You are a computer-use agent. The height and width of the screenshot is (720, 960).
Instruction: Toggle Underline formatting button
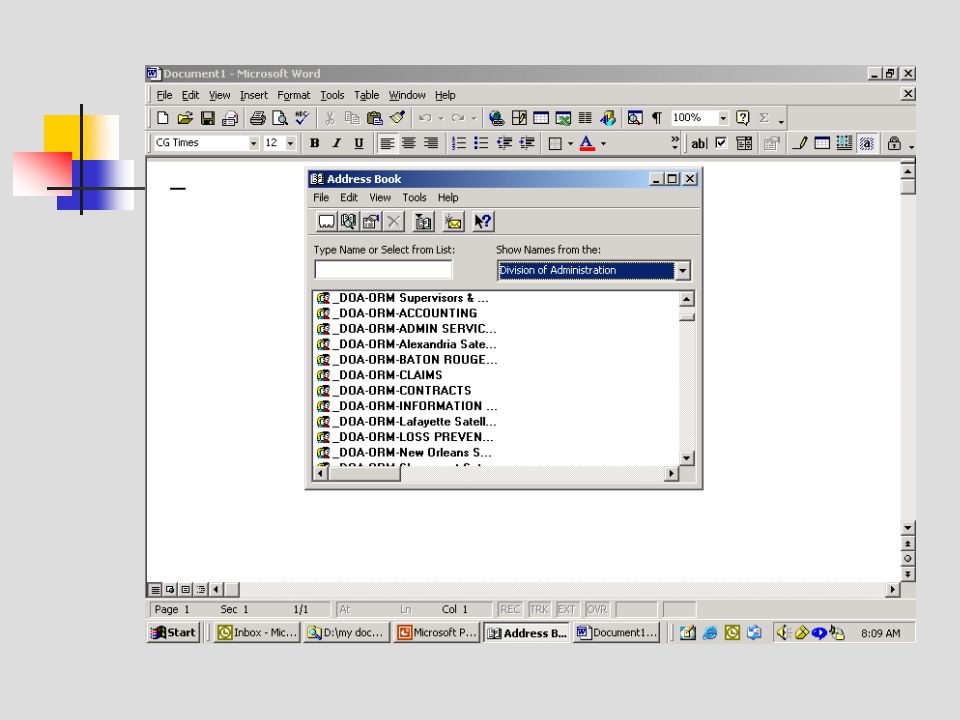[359, 143]
